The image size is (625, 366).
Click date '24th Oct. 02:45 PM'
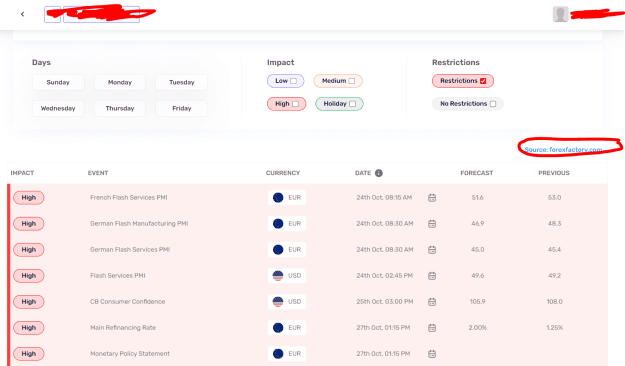385,275
